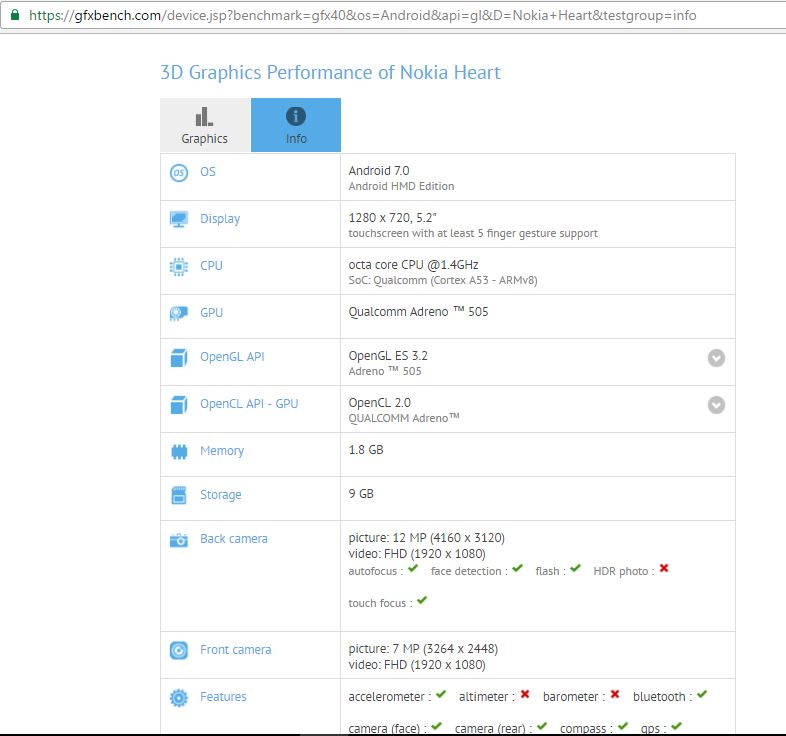Click the barometer red cross
This screenshot has height=736, width=786.
(615, 694)
